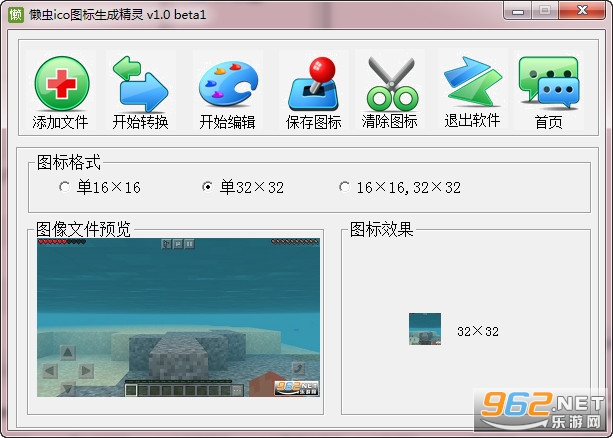Click the 32×32 size label text
Viewport: 613px width, 438px height.
(478, 332)
